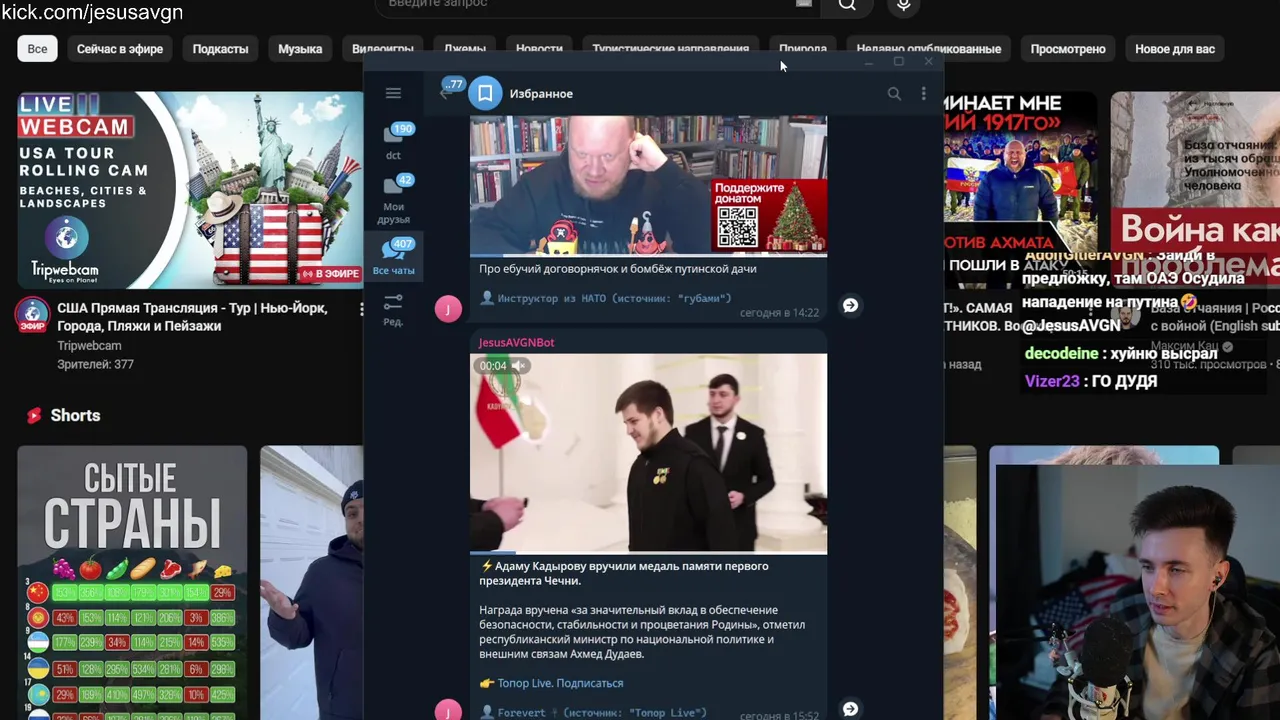Image resolution: width=1280 pixels, height=720 pixels.
Task: Select the Все filter chip
Action: pyautogui.click(x=37, y=49)
